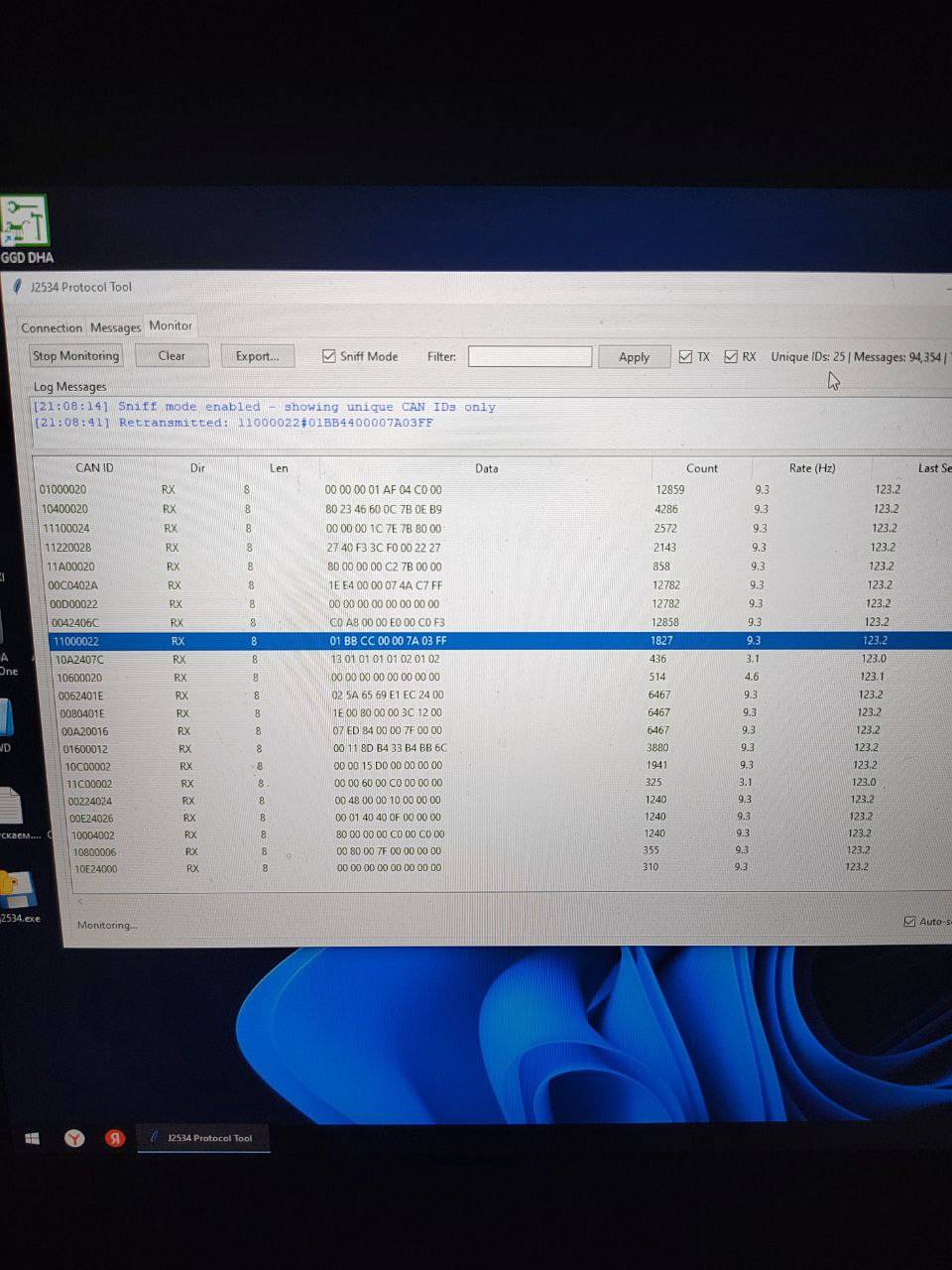Click the Clear button
The image size is (952, 1270).
172,356
